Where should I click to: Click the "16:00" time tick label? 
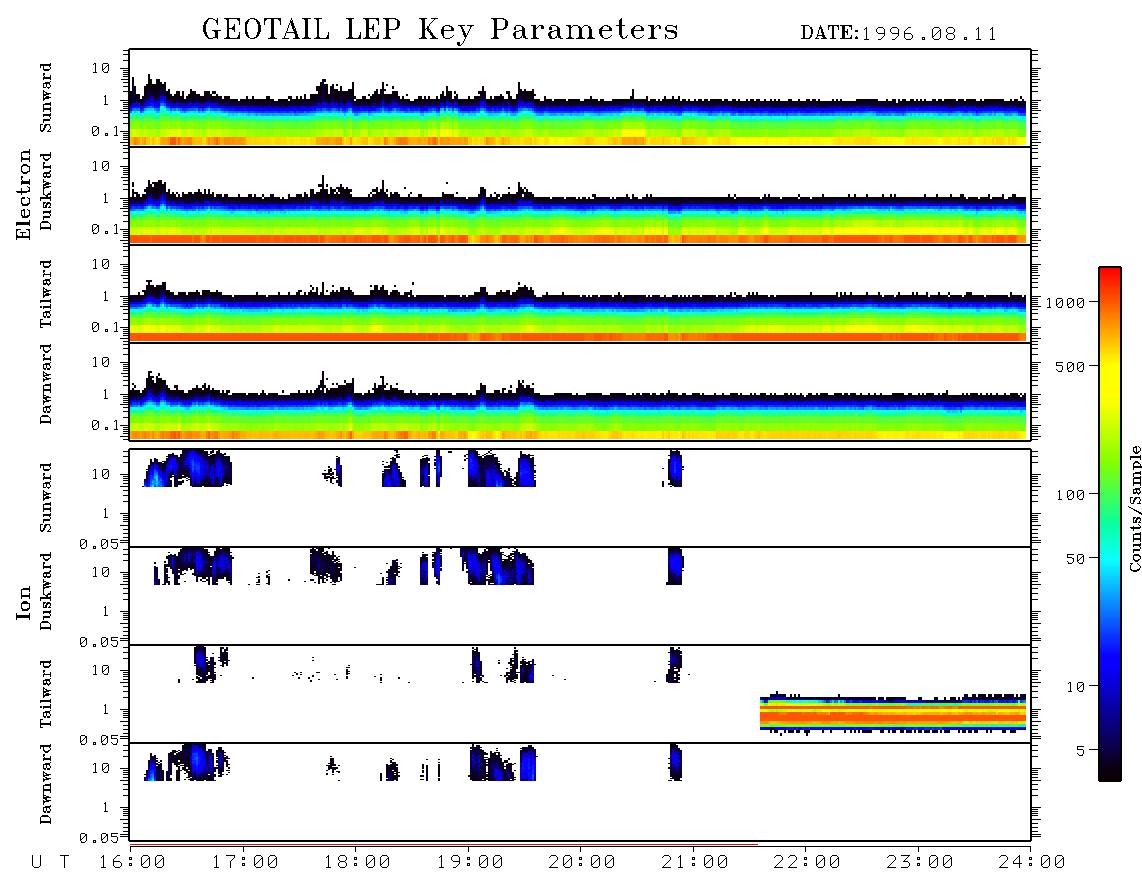click(x=132, y=863)
